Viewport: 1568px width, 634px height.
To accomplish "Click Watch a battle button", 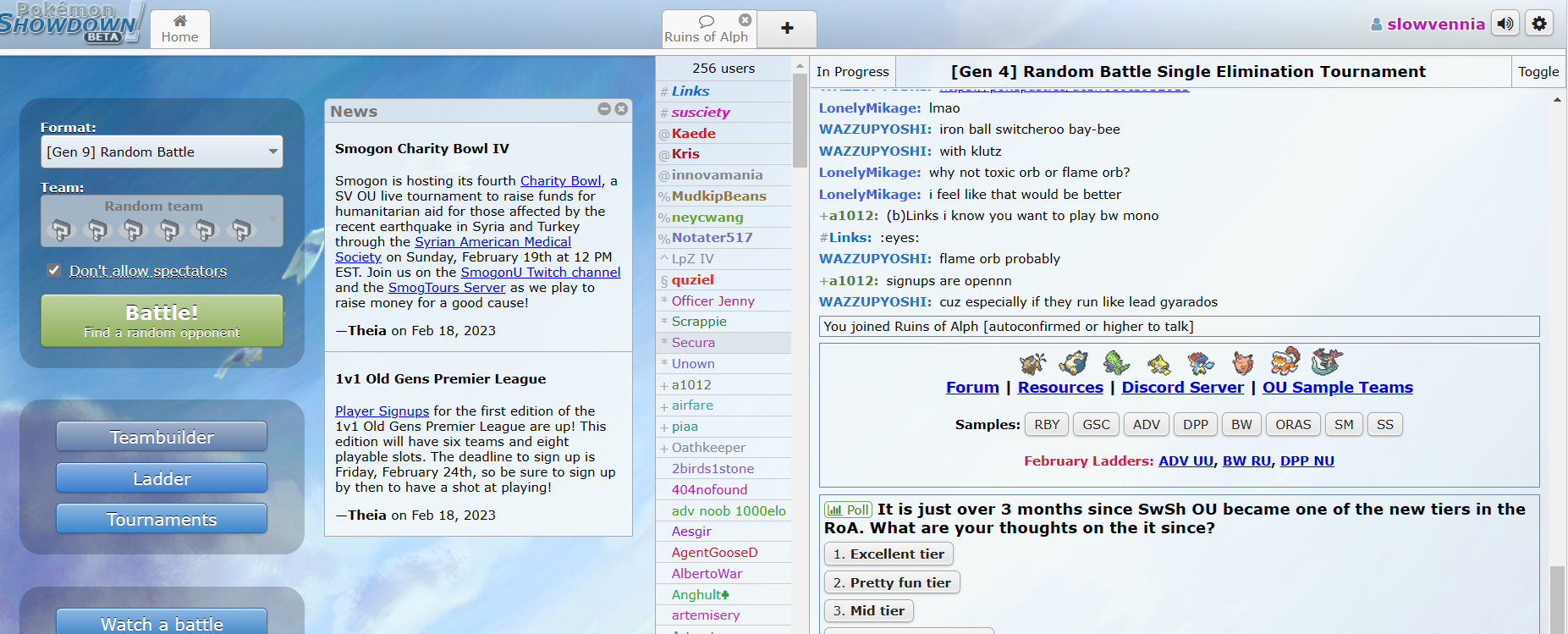I will [162, 622].
